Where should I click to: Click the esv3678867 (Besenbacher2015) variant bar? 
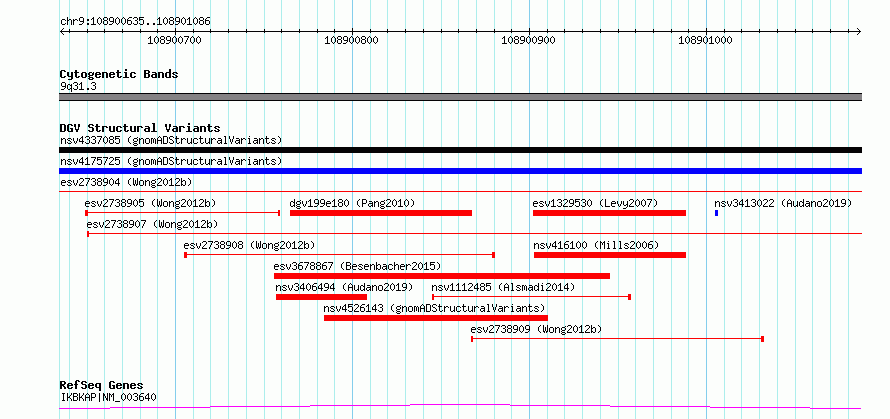pyautogui.click(x=442, y=276)
